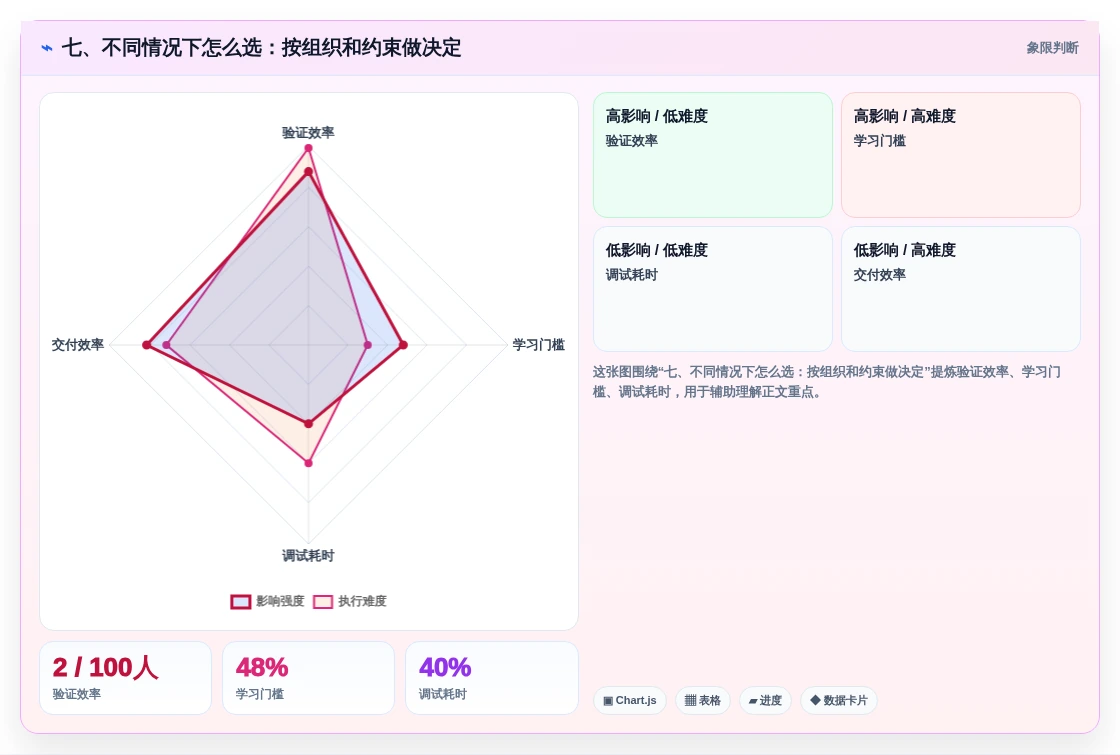Viewport: 1120px width, 755px height.
Task: Select the 低影响 / 高难度 quadrant card
Action: tap(961, 289)
